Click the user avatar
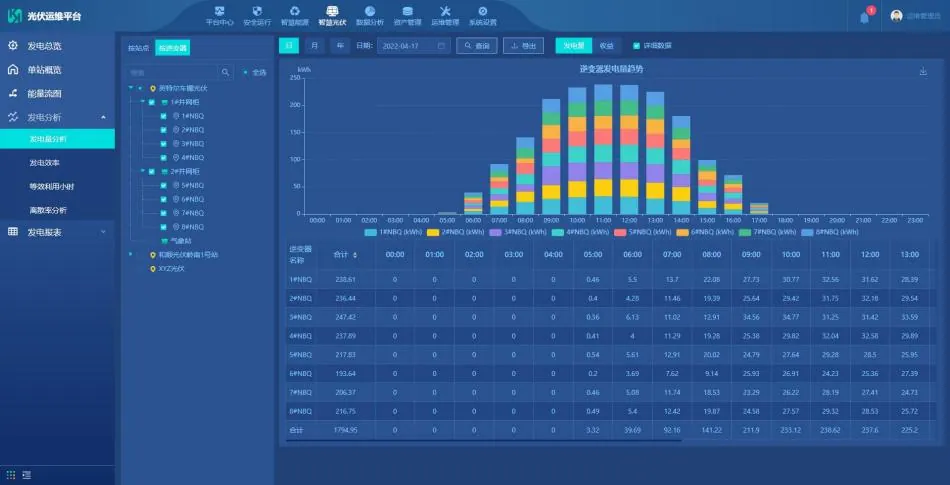Screen dimensions: 950x485 click(896, 16)
